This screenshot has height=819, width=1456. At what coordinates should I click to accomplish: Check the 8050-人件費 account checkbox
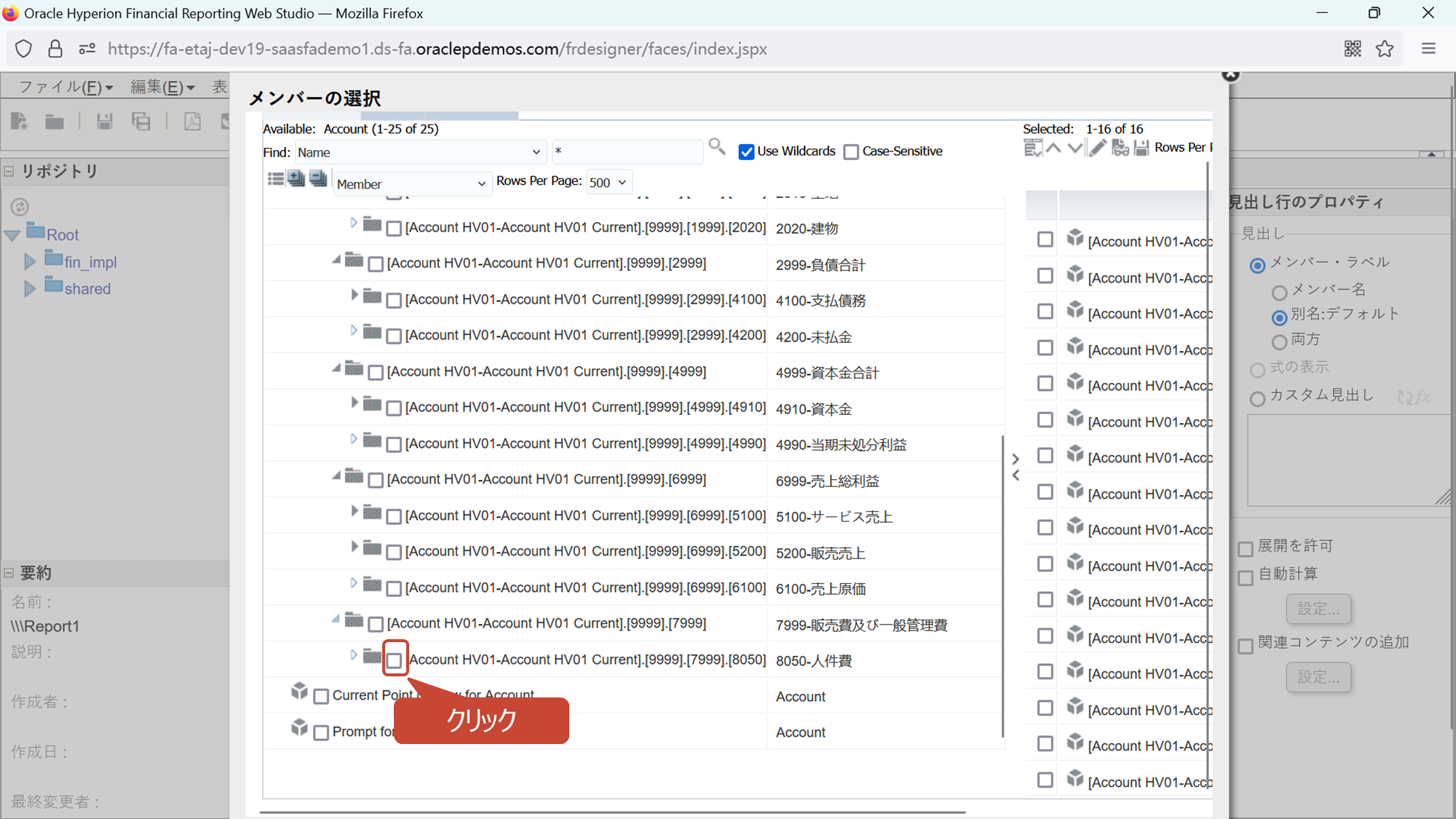pyautogui.click(x=395, y=660)
